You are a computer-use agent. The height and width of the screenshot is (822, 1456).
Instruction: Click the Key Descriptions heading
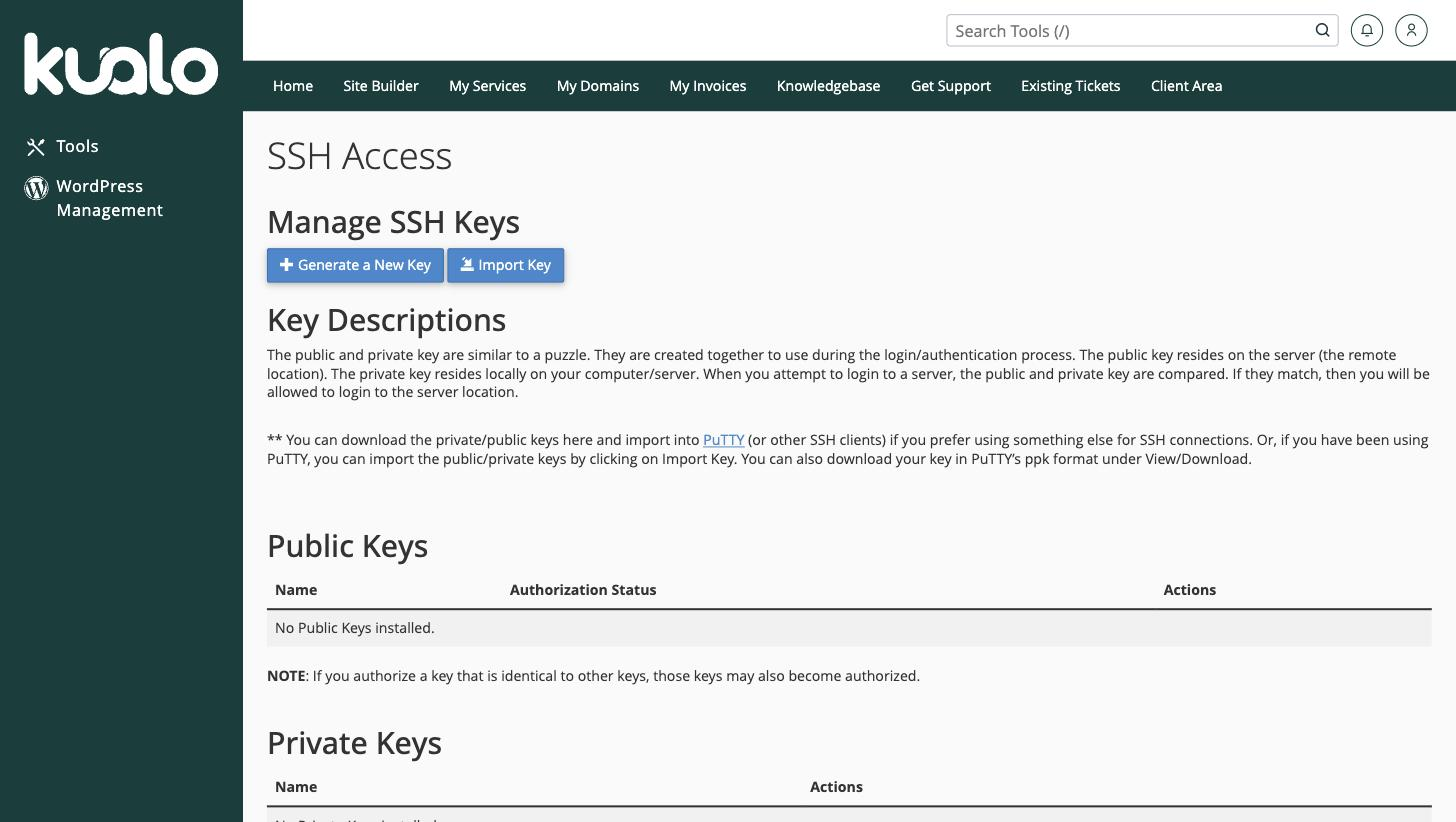[x=386, y=320]
